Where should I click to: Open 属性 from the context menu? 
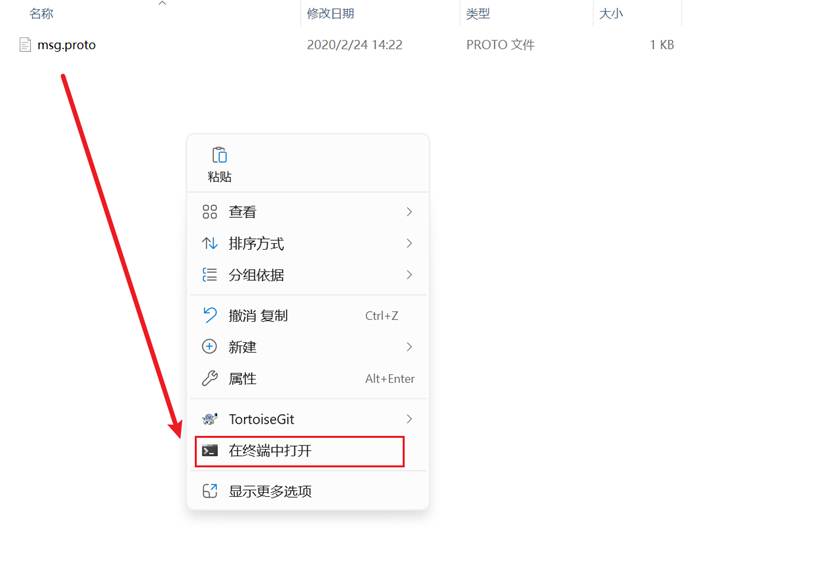point(308,378)
